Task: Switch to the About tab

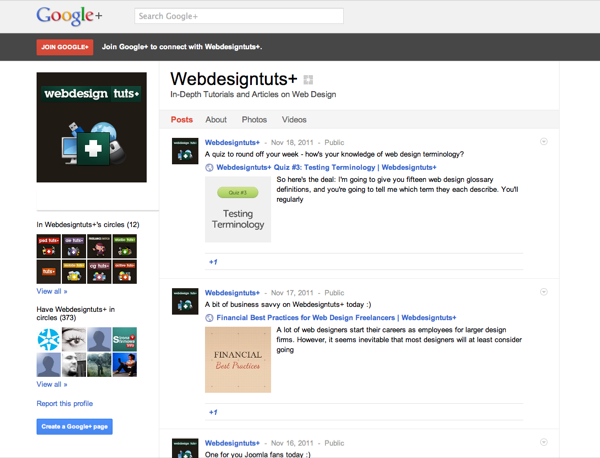Action: [216, 119]
